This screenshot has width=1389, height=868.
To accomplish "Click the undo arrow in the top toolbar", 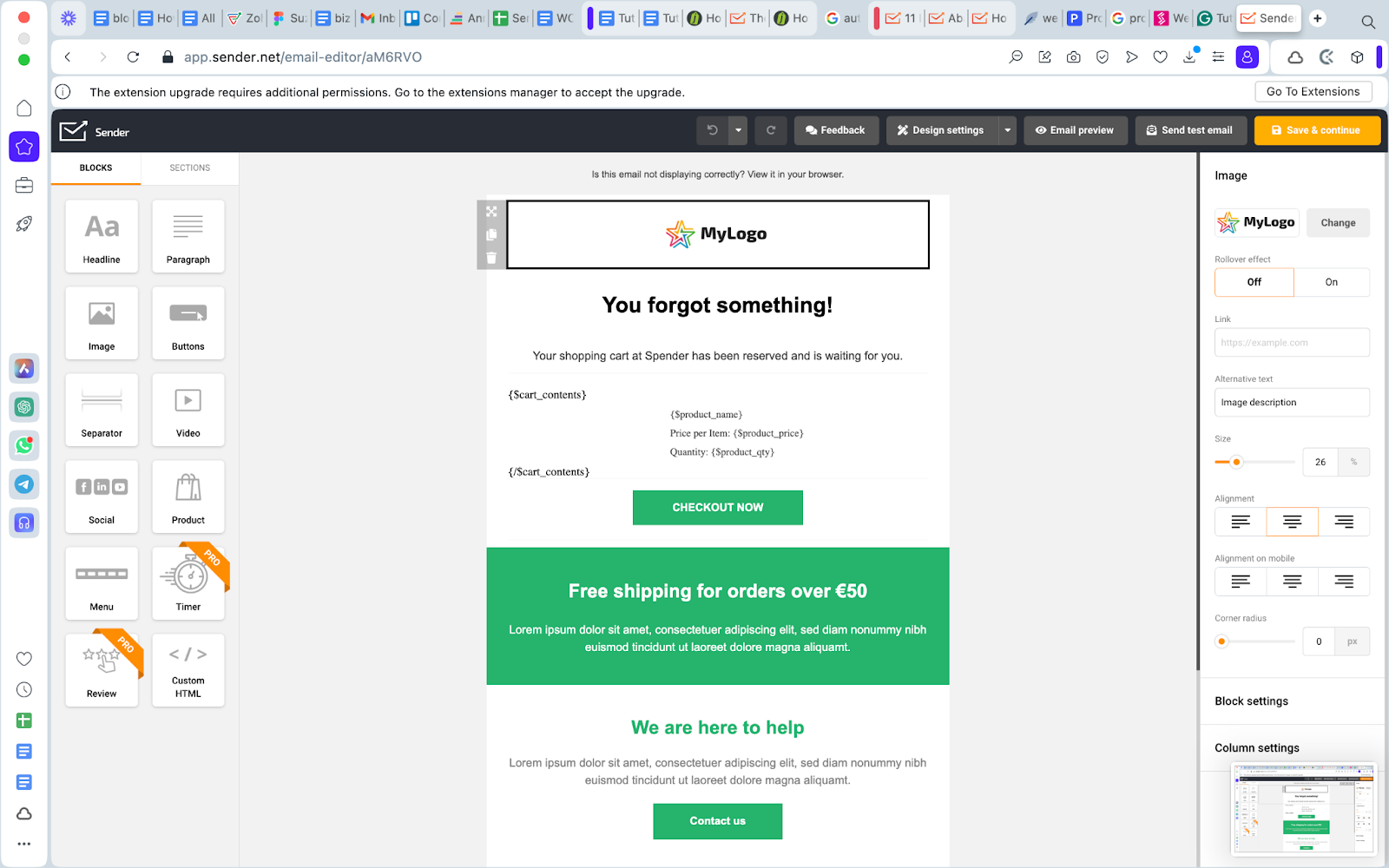I will (712, 130).
